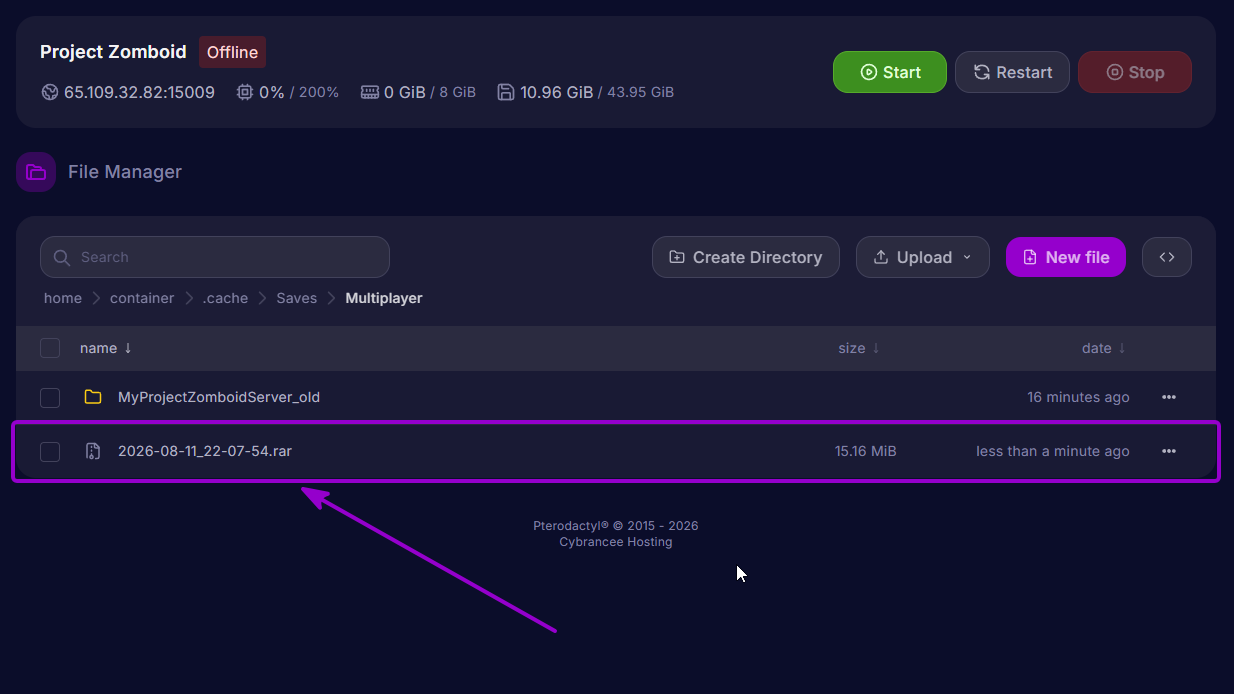This screenshot has width=1234, height=694.
Task: Navigate to .cache breadcrumb
Action: tap(225, 298)
